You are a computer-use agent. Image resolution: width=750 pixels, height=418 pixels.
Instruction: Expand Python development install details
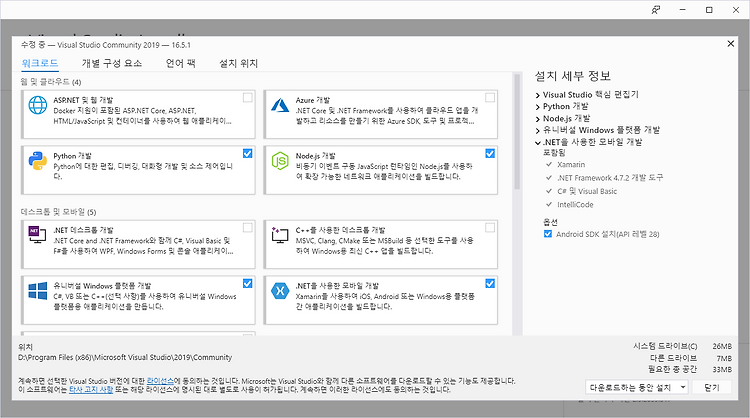click(x=538, y=107)
